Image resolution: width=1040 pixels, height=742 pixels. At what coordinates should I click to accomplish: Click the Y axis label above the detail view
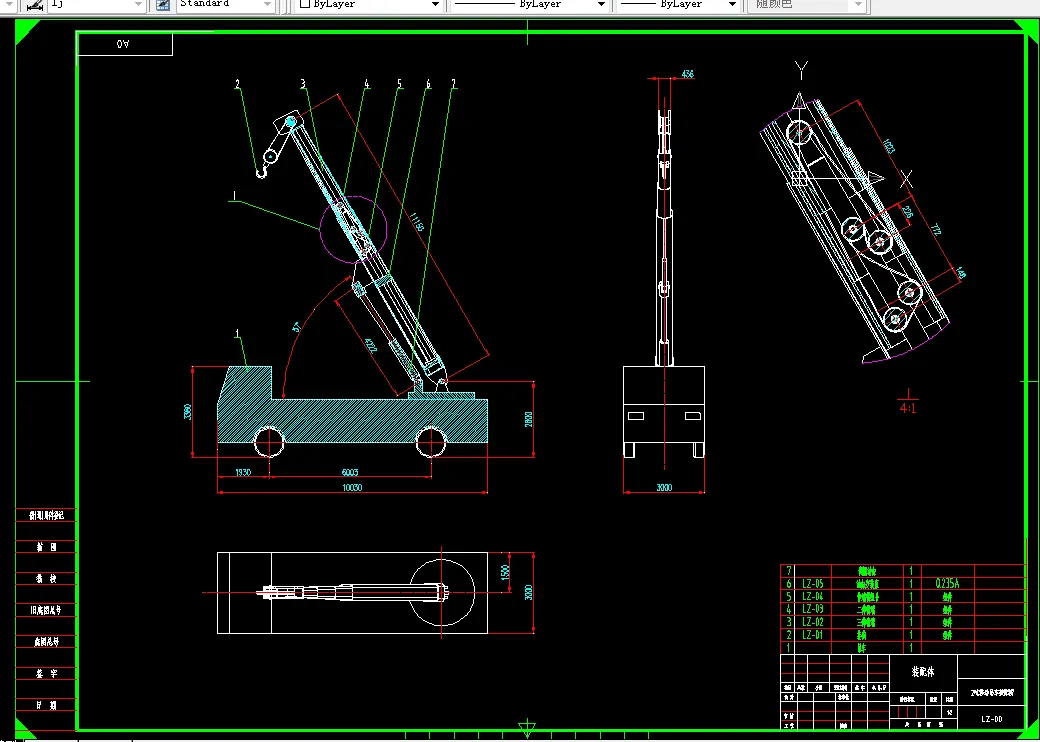[x=801, y=69]
